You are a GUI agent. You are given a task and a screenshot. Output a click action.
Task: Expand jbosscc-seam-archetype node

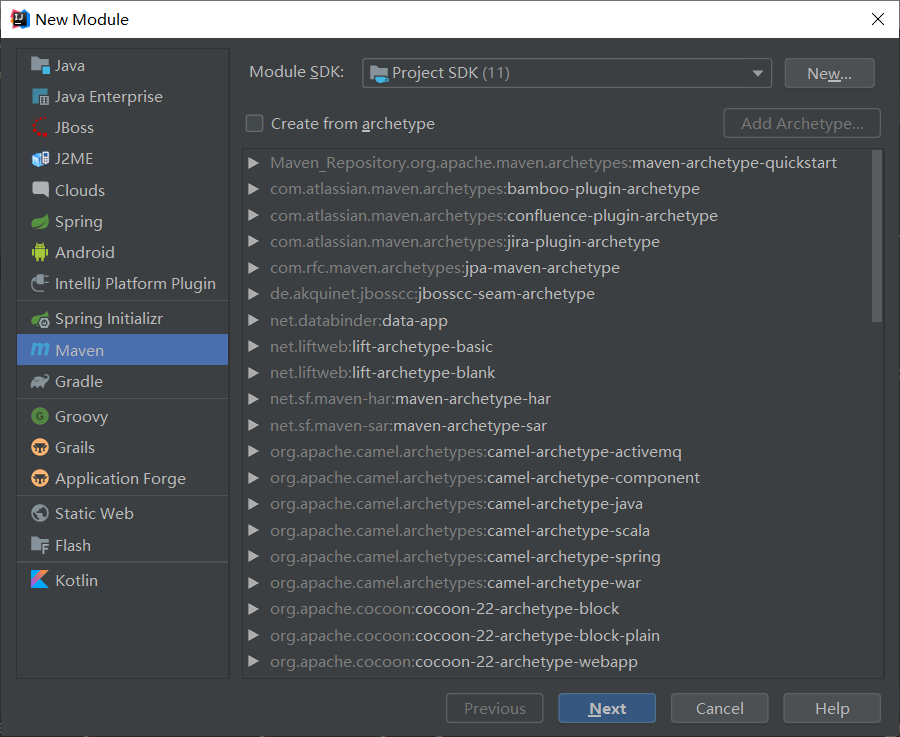click(x=253, y=294)
